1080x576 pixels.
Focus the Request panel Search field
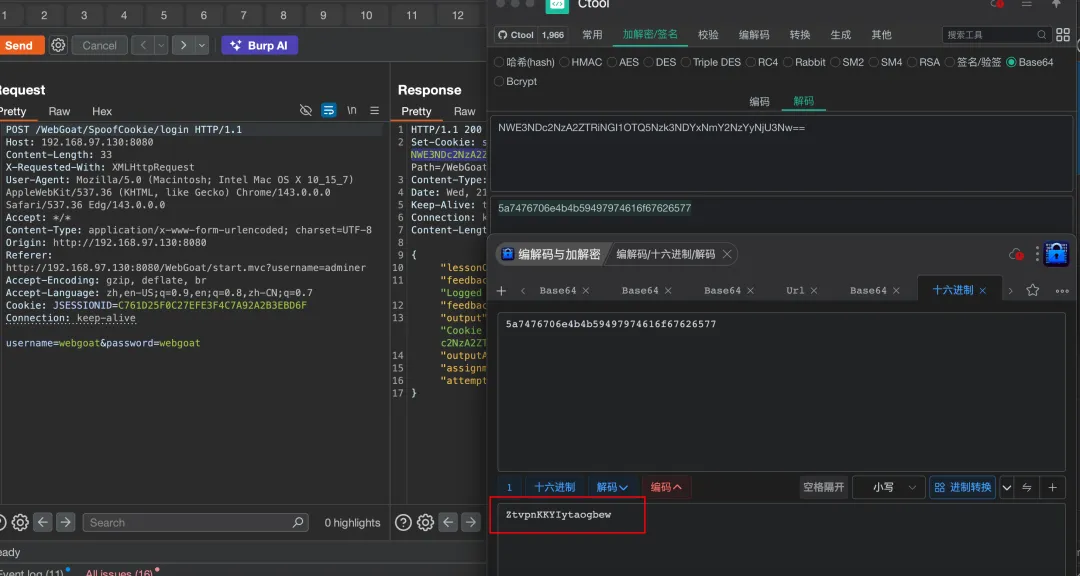pyautogui.click(x=195, y=522)
